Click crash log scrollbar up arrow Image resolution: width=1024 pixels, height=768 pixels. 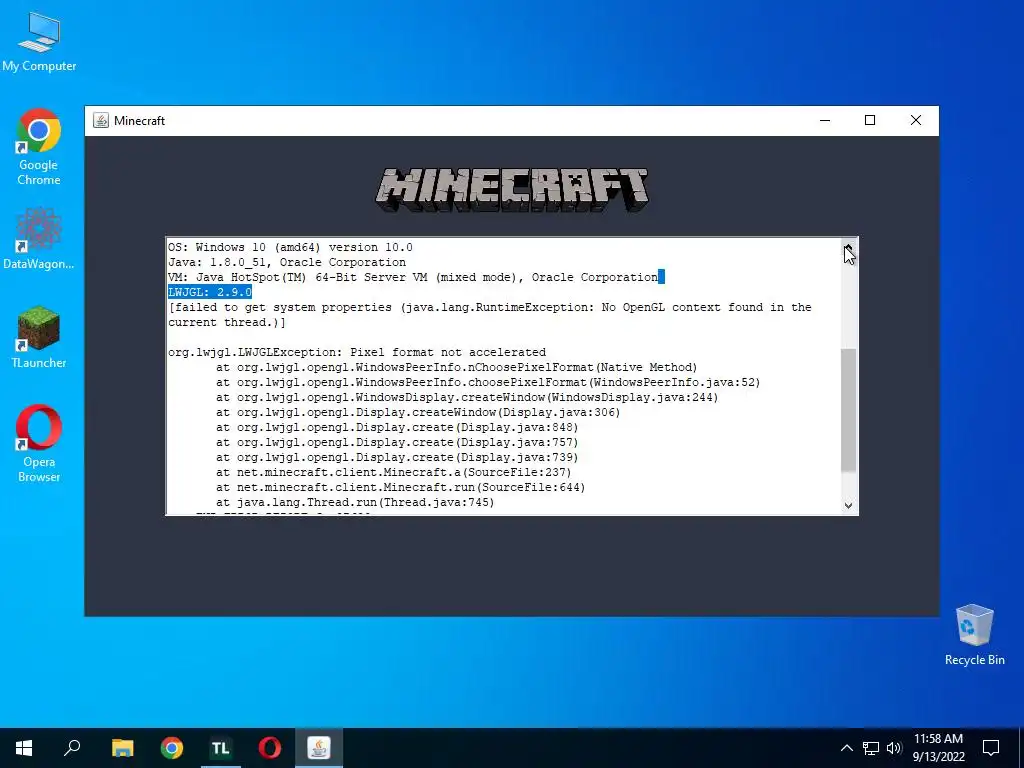click(x=848, y=248)
